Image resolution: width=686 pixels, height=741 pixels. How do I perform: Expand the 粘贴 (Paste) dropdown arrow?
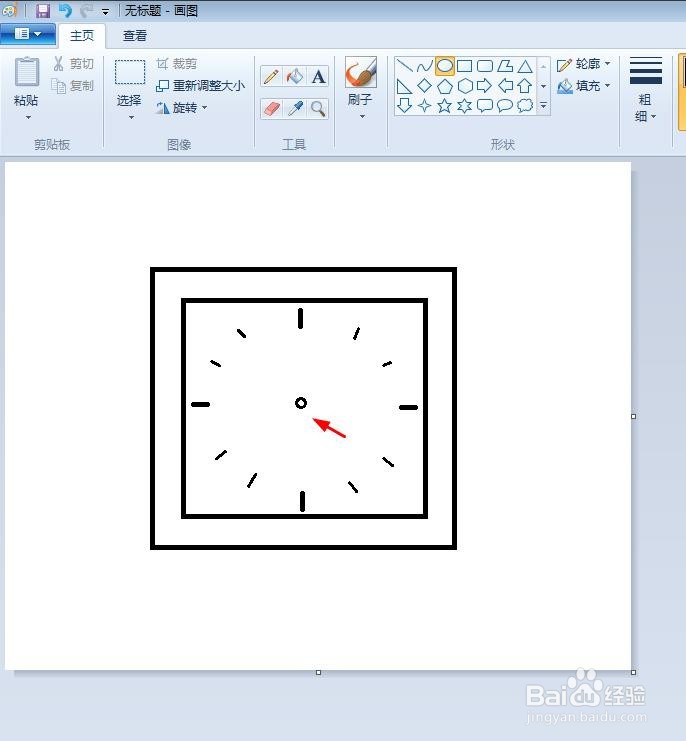coord(28,117)
